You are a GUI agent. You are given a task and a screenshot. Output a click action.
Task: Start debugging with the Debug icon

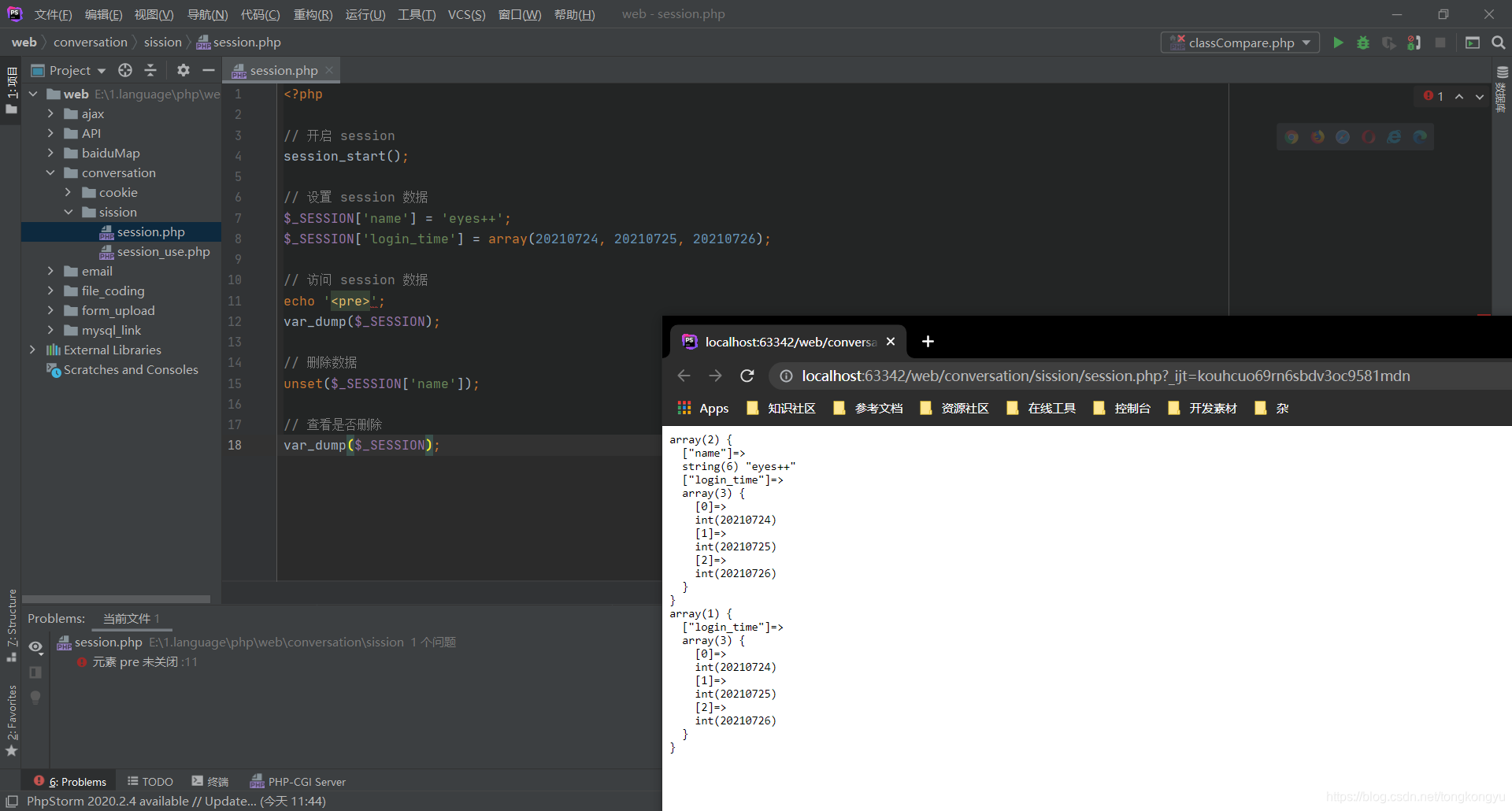tap(1363, 43)
